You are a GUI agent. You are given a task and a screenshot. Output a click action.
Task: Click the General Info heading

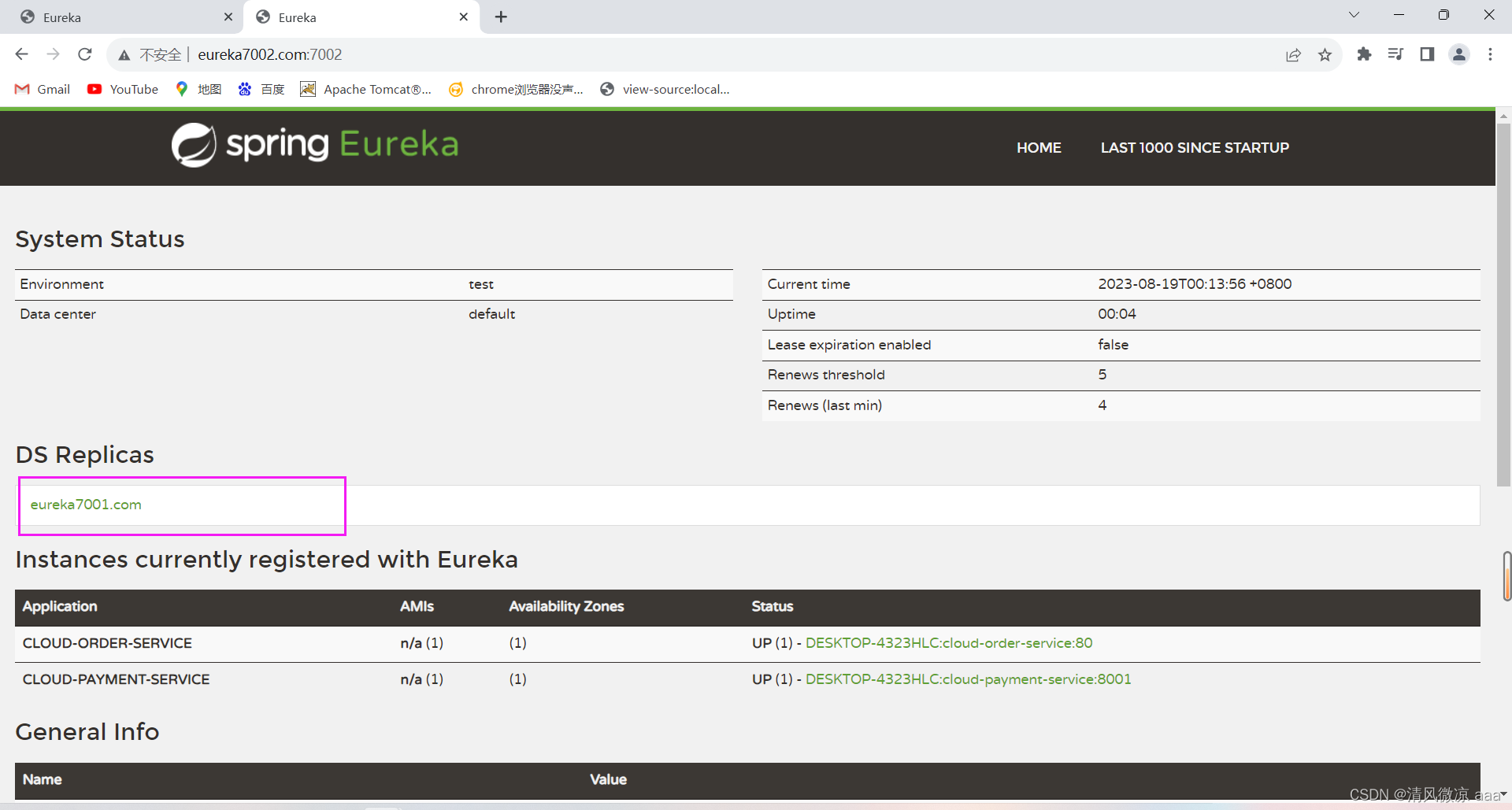click(x=87, y=732)
